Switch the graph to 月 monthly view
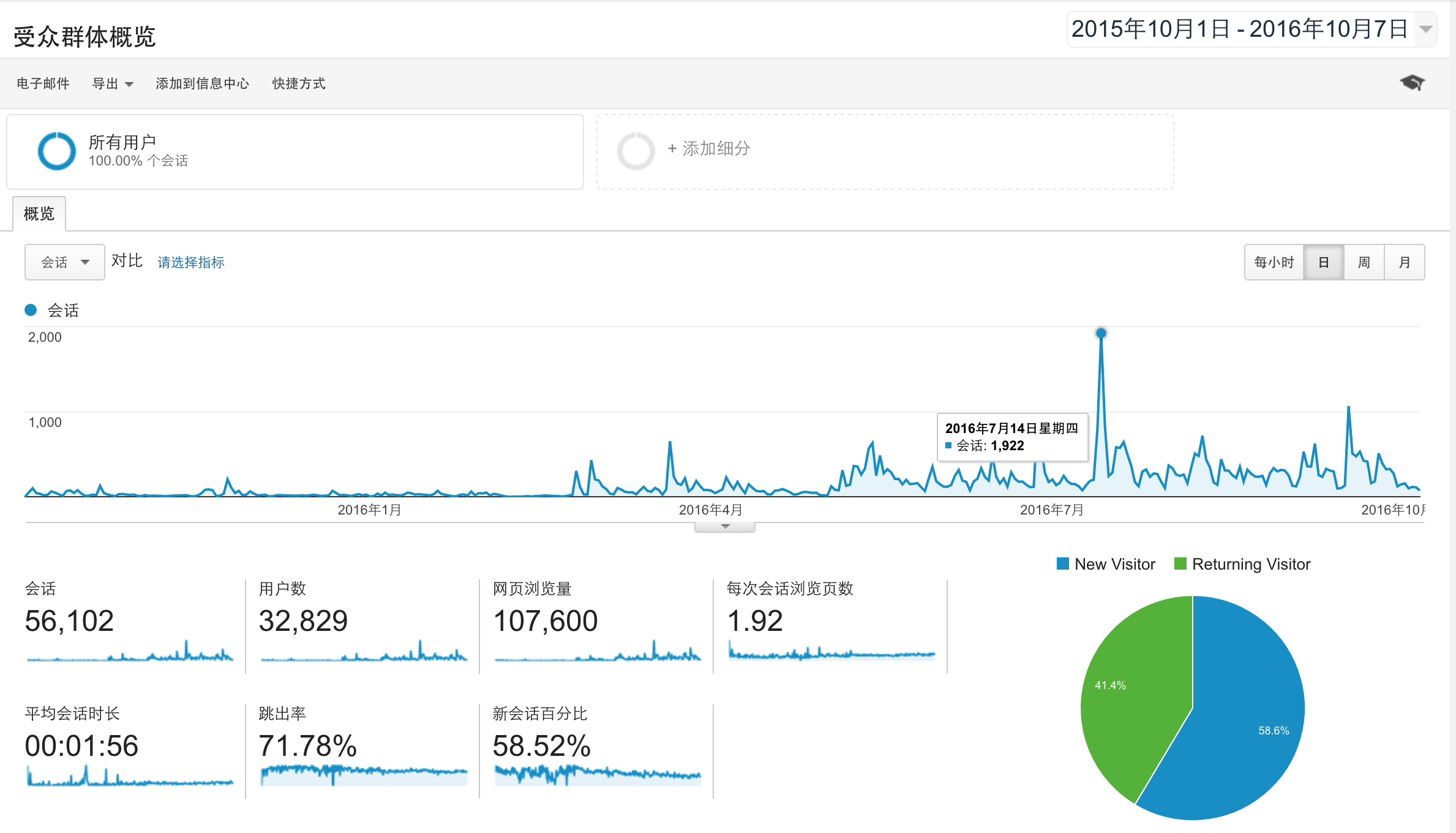Screen dimensions: 1456x833 (1405, 262)
